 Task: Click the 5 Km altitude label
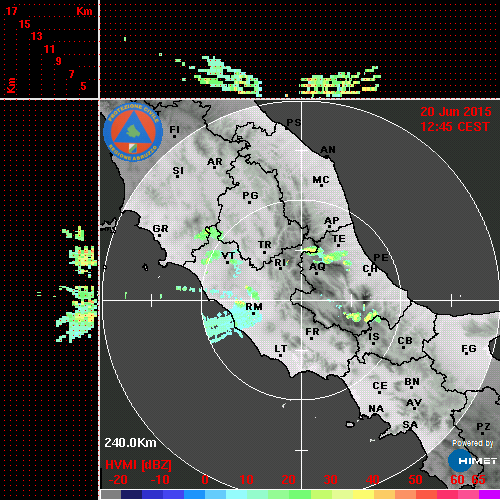point(83,86)
